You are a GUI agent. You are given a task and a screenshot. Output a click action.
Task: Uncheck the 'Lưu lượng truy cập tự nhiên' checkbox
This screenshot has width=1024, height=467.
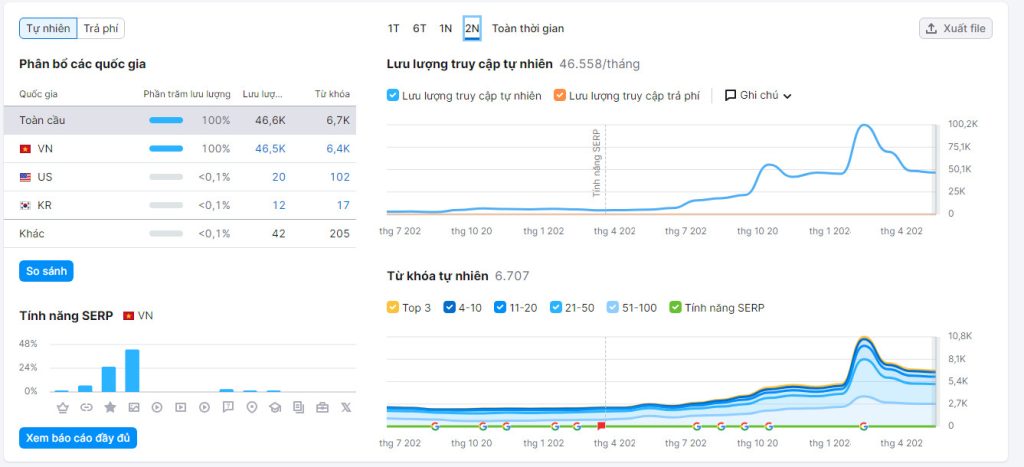coord(393,96)
